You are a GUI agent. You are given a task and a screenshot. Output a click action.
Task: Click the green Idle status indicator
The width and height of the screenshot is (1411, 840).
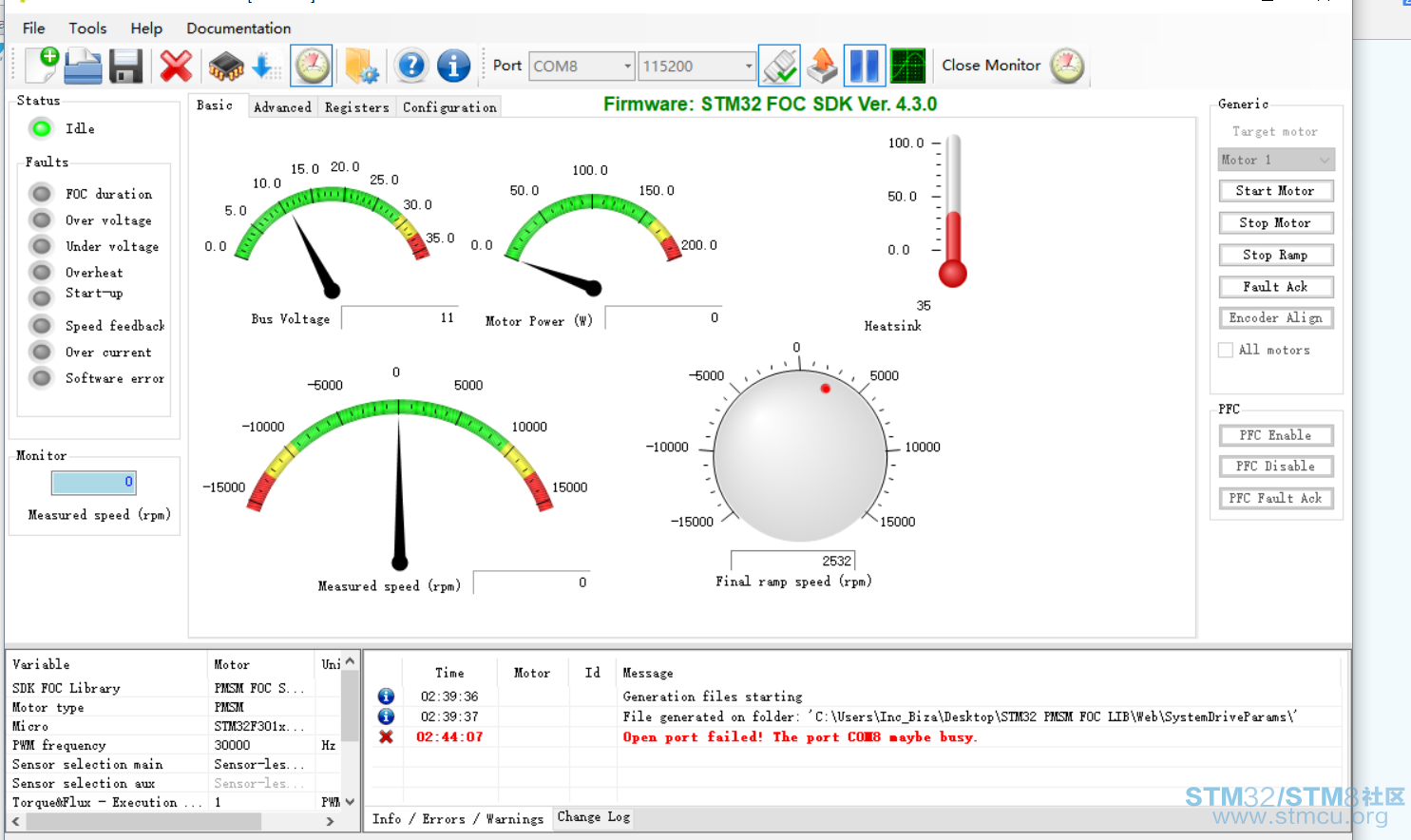click(x=41, y=128)
